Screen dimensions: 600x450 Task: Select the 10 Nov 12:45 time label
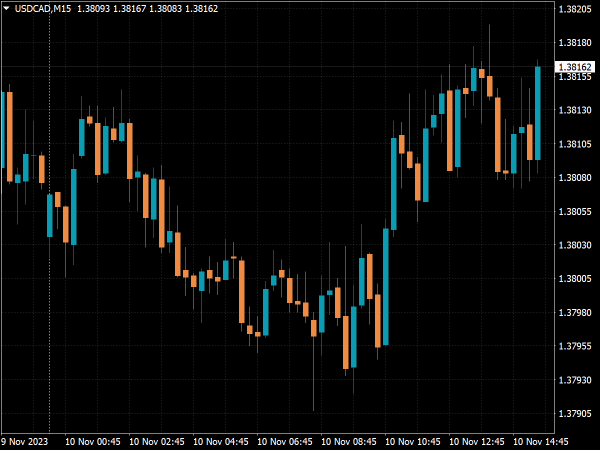(476, 442)
